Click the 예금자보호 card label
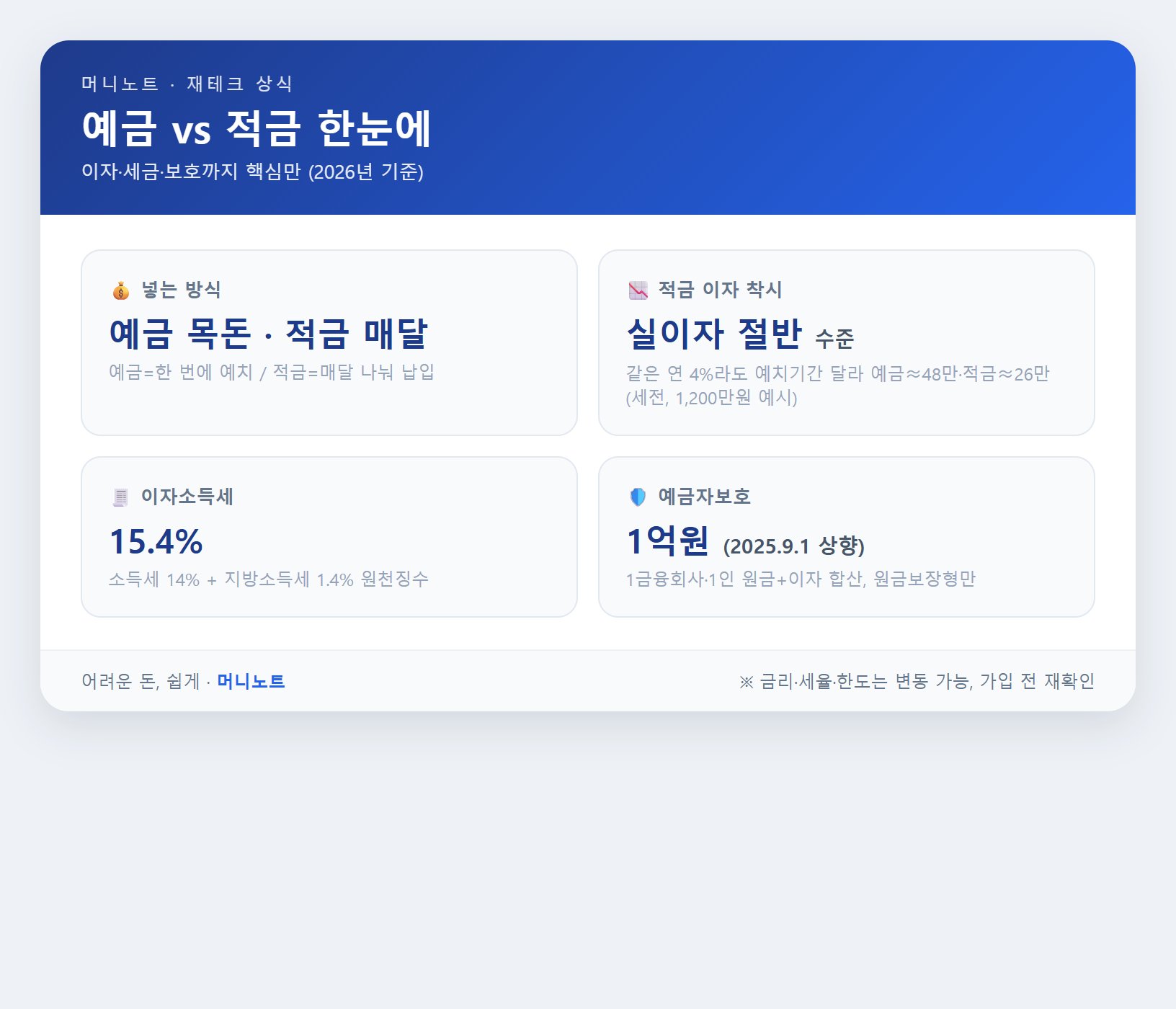Image resolution: width=1176 pixels, height=1009 pixels. pyautogui.click(x=704, y=497)
